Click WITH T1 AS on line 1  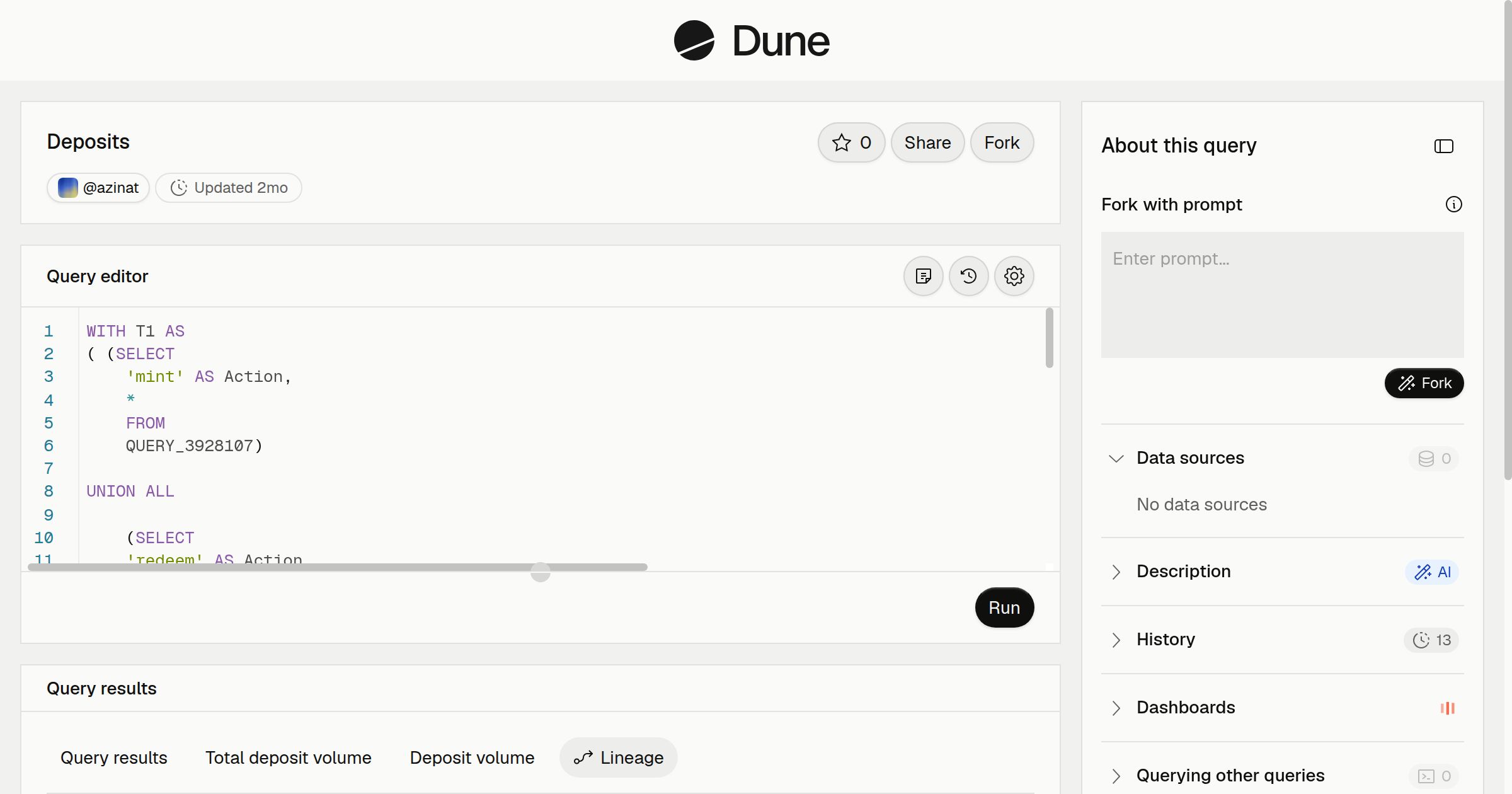point(135,331)
